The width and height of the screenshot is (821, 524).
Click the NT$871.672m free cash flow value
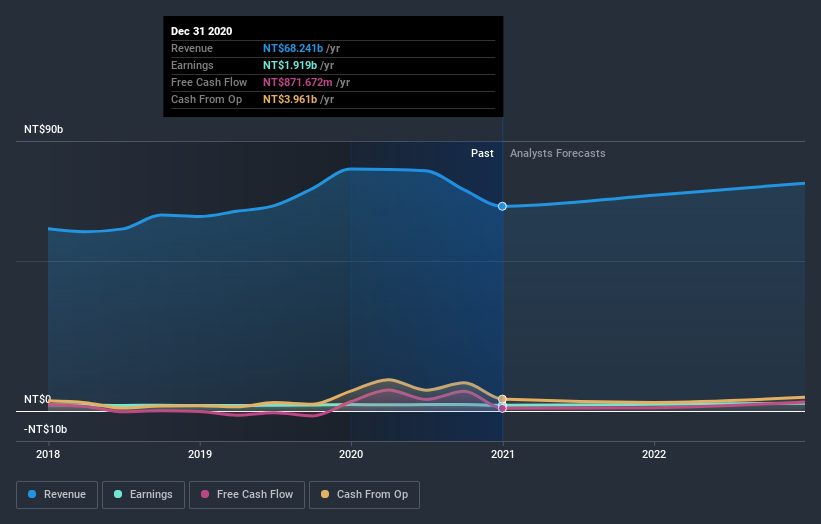[x=297, y=82]
